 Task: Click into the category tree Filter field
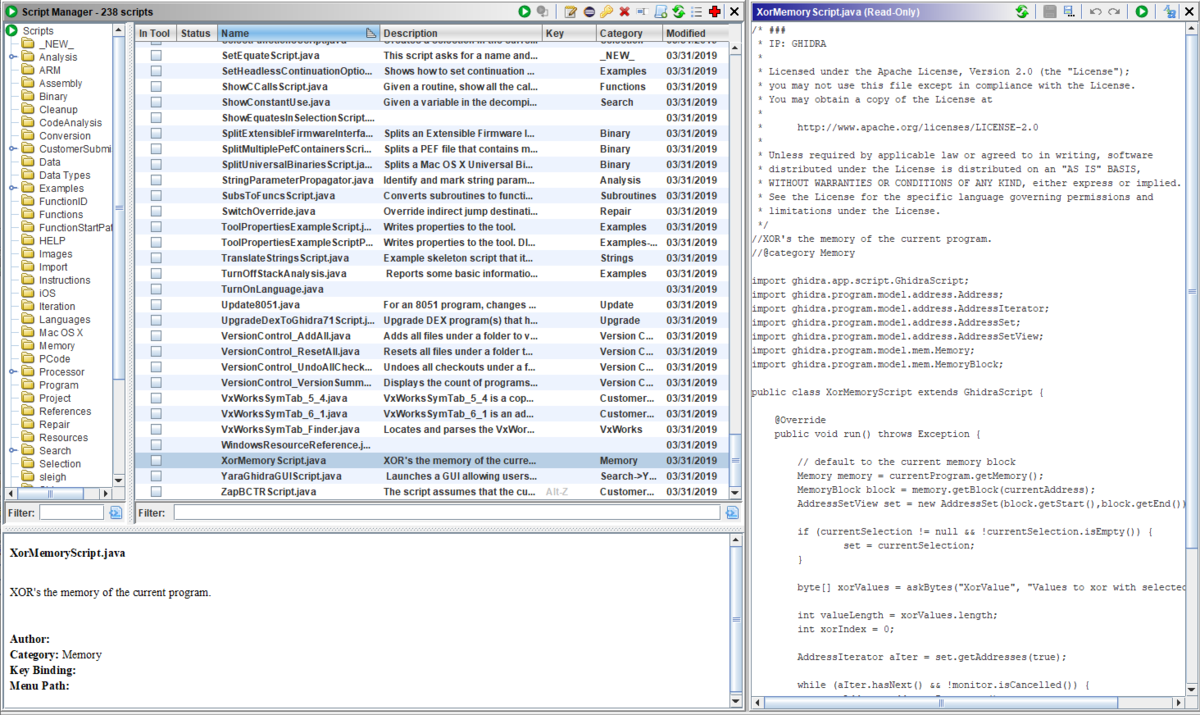pos(71,512)
